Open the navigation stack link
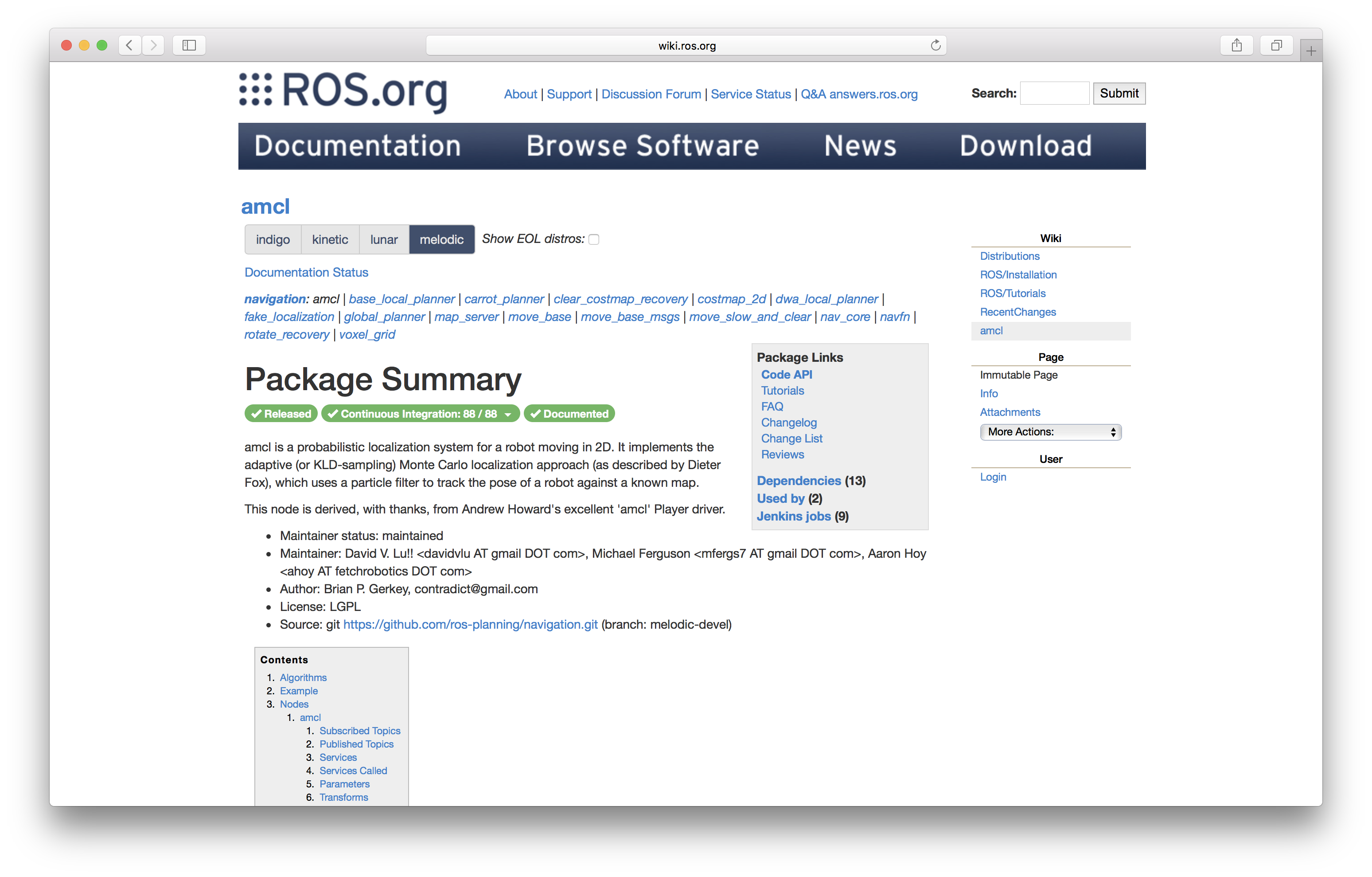The height and width of the screenshot is (877, 1372). (276, 299)
